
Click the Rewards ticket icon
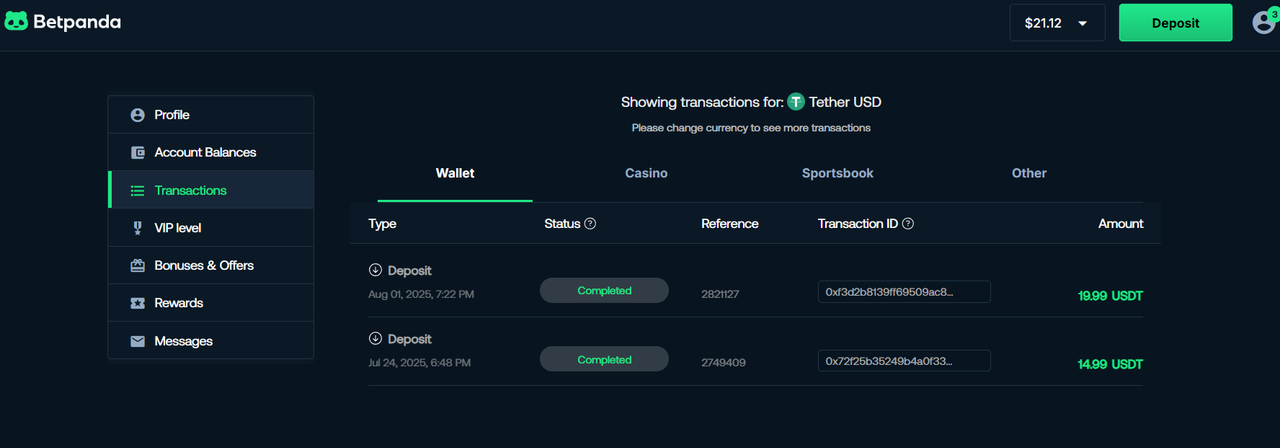pyautogui.click(x=137, y=303)
